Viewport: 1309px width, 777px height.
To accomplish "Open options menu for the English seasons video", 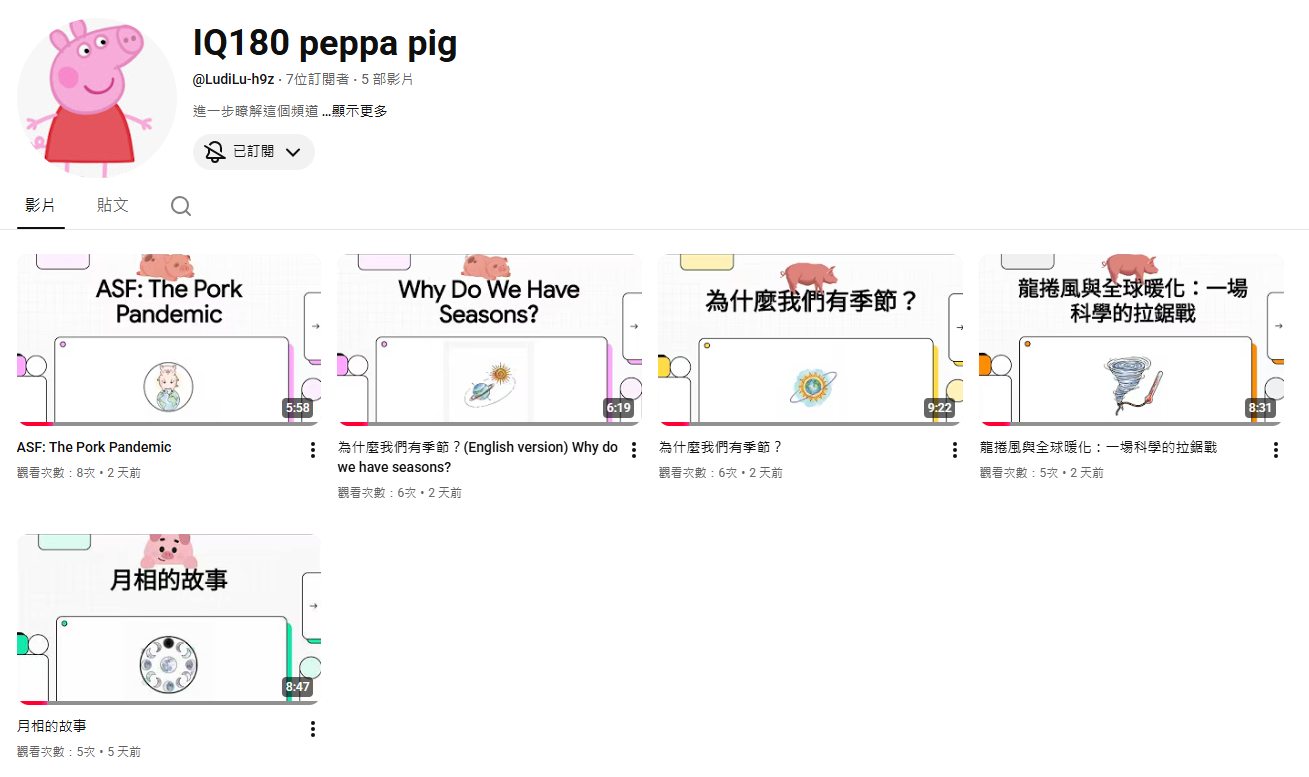I will (634, 450).
